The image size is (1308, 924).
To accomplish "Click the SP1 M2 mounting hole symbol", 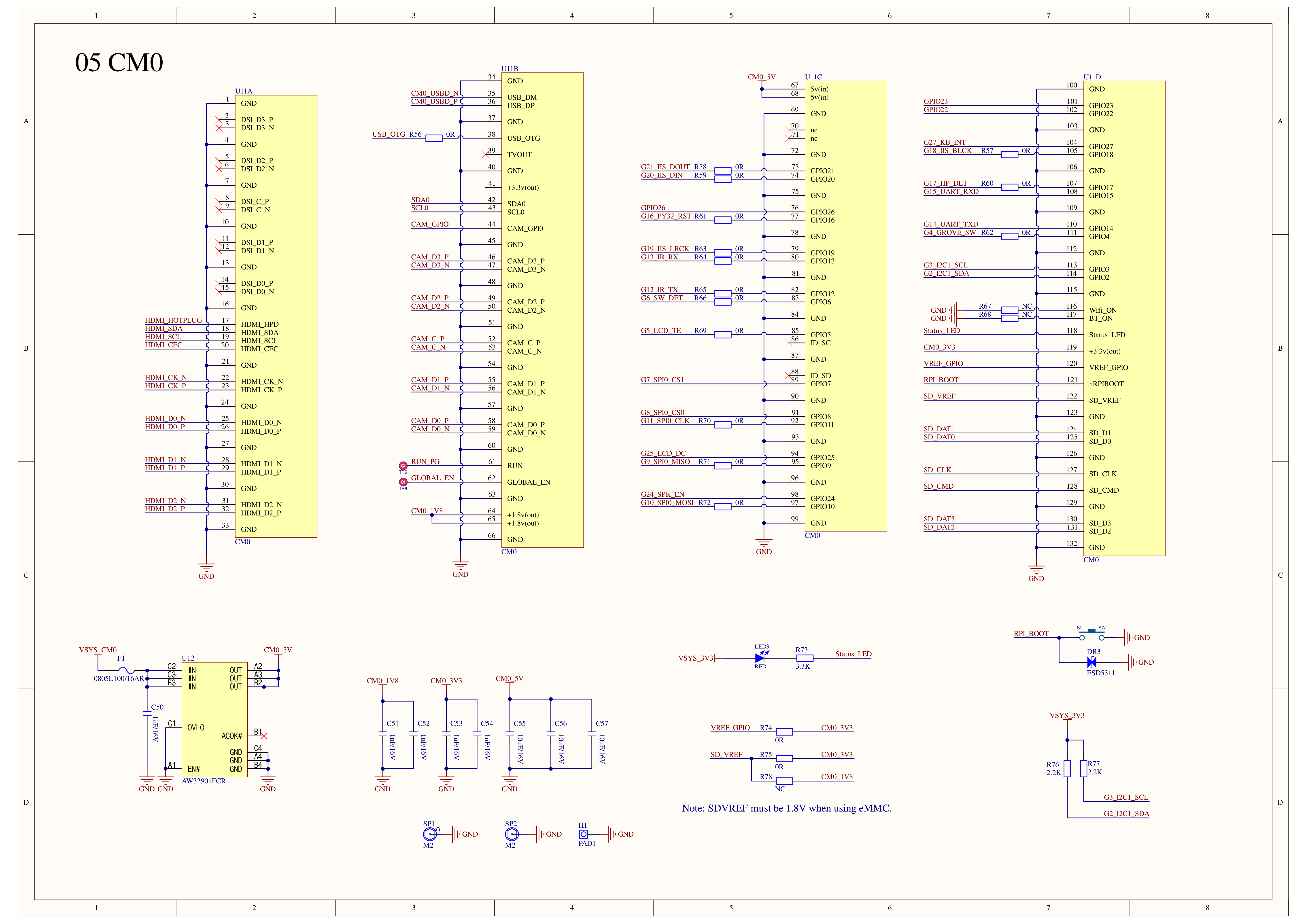I will pyautogui.click(x=430, y=835).
